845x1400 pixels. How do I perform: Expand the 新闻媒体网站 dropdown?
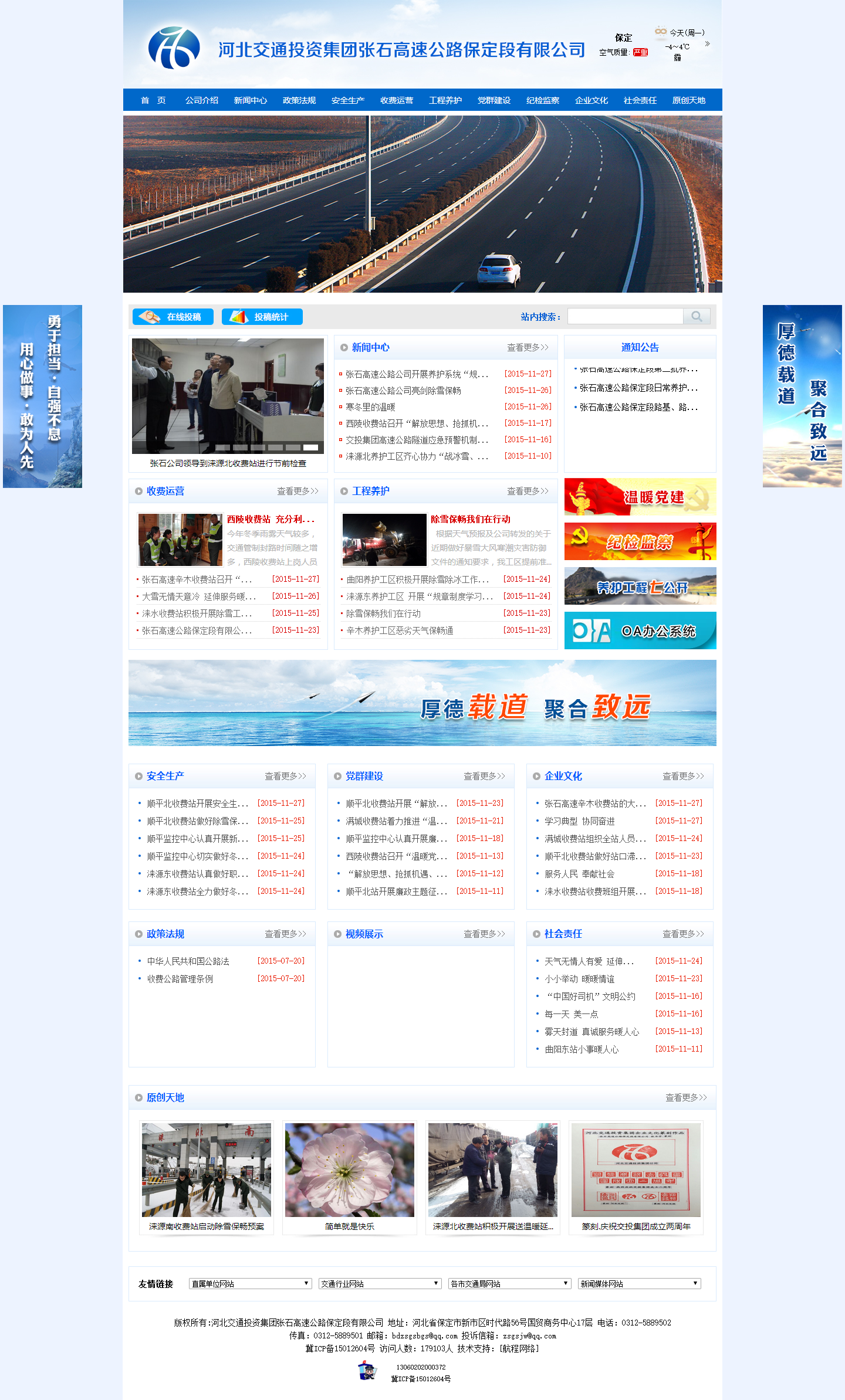click(x=639, y=1284)
